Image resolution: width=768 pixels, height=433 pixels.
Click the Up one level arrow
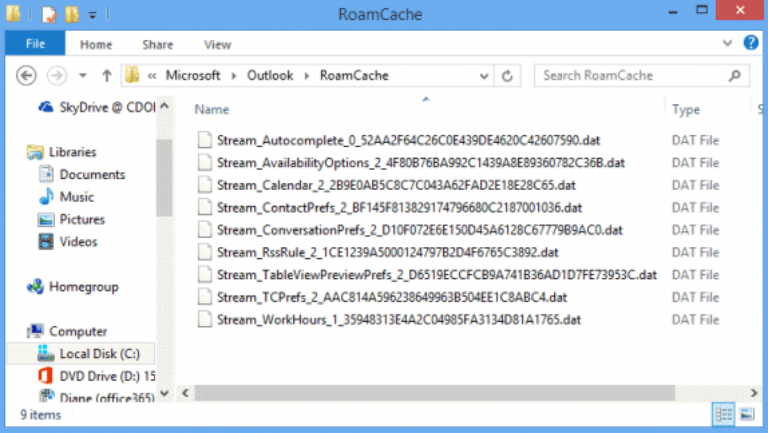click(107, 76)
